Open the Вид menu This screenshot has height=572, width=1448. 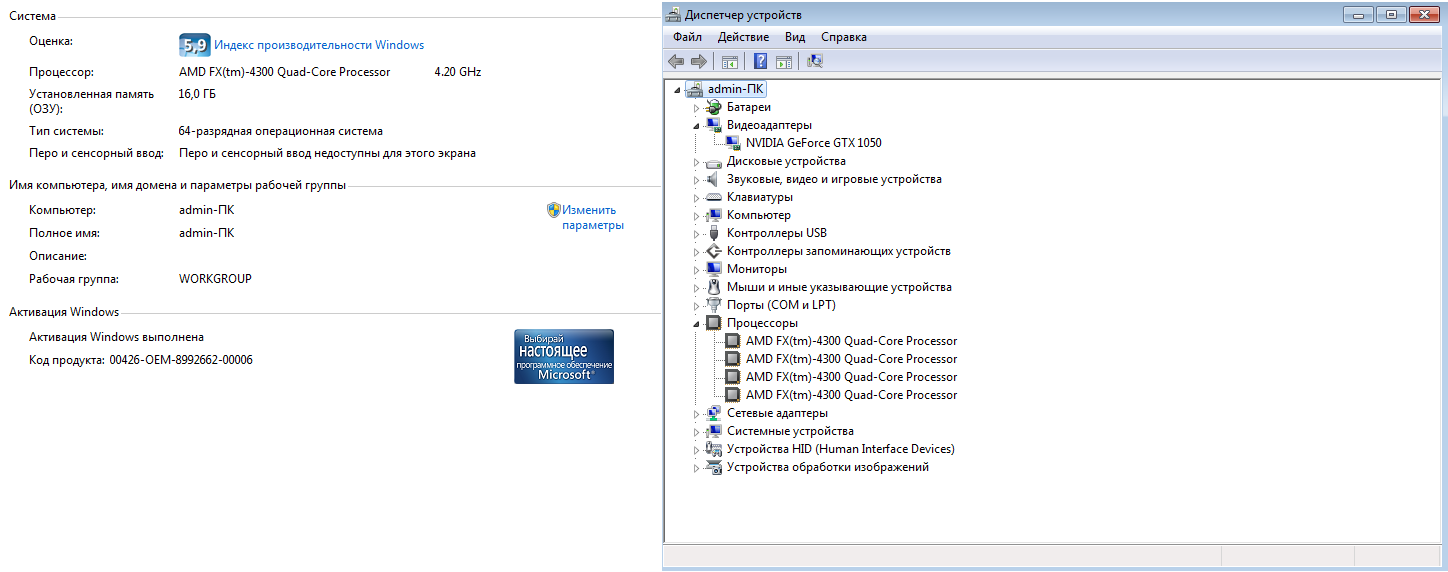(795, 37)
